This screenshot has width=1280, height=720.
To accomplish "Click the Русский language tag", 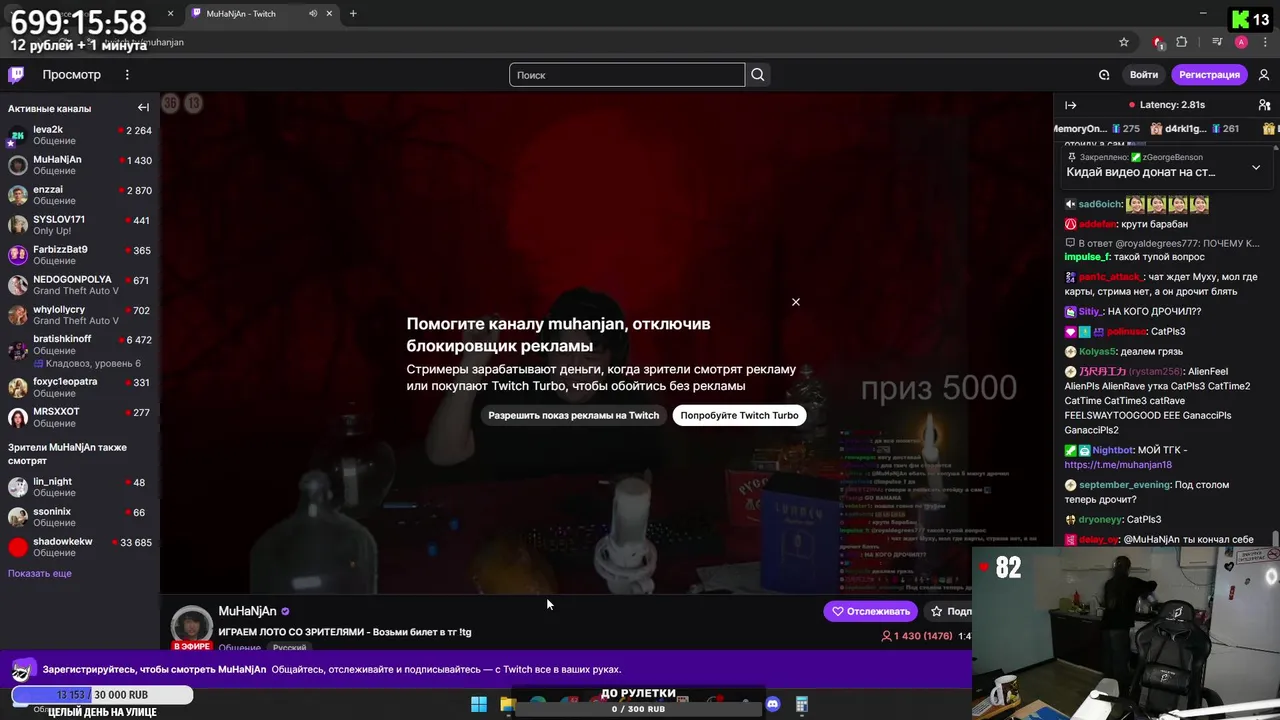I will [x=290, y=648].
